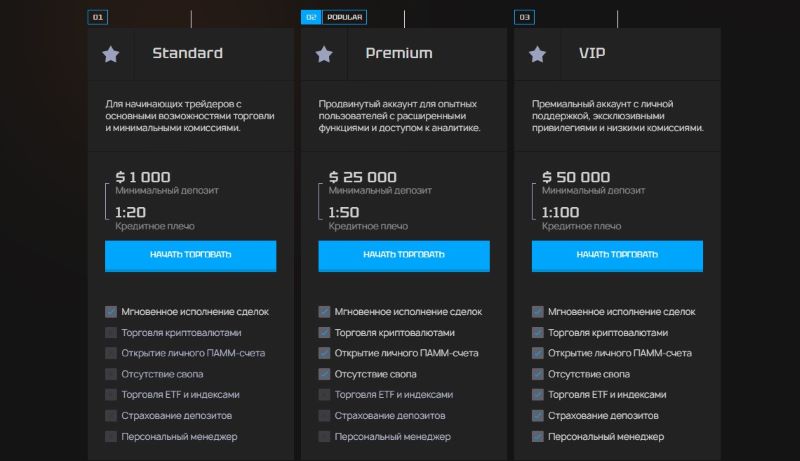Select the 02 plan number badge
This screenshot has width=800, height=461.
pyautogui.click(x=311, y=17)
